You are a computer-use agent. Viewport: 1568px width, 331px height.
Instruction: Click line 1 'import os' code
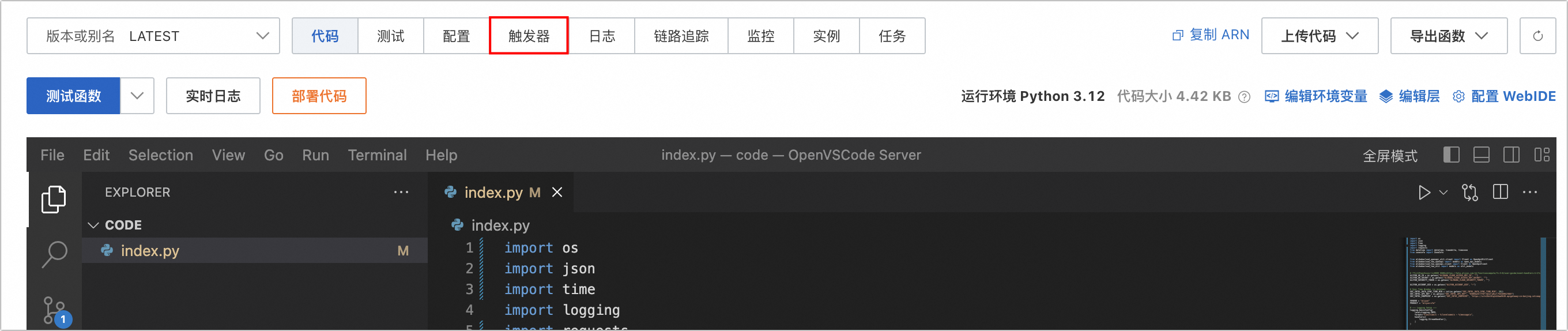point(541,247)
